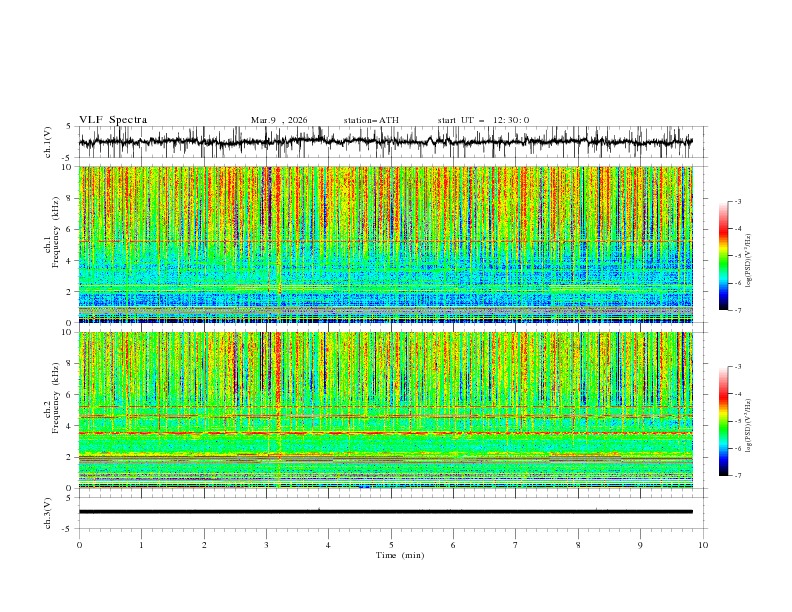Click the time axis tick label 1
This screenshot has height=612, width=792.
pyautogui.click(x=141, y=545)
